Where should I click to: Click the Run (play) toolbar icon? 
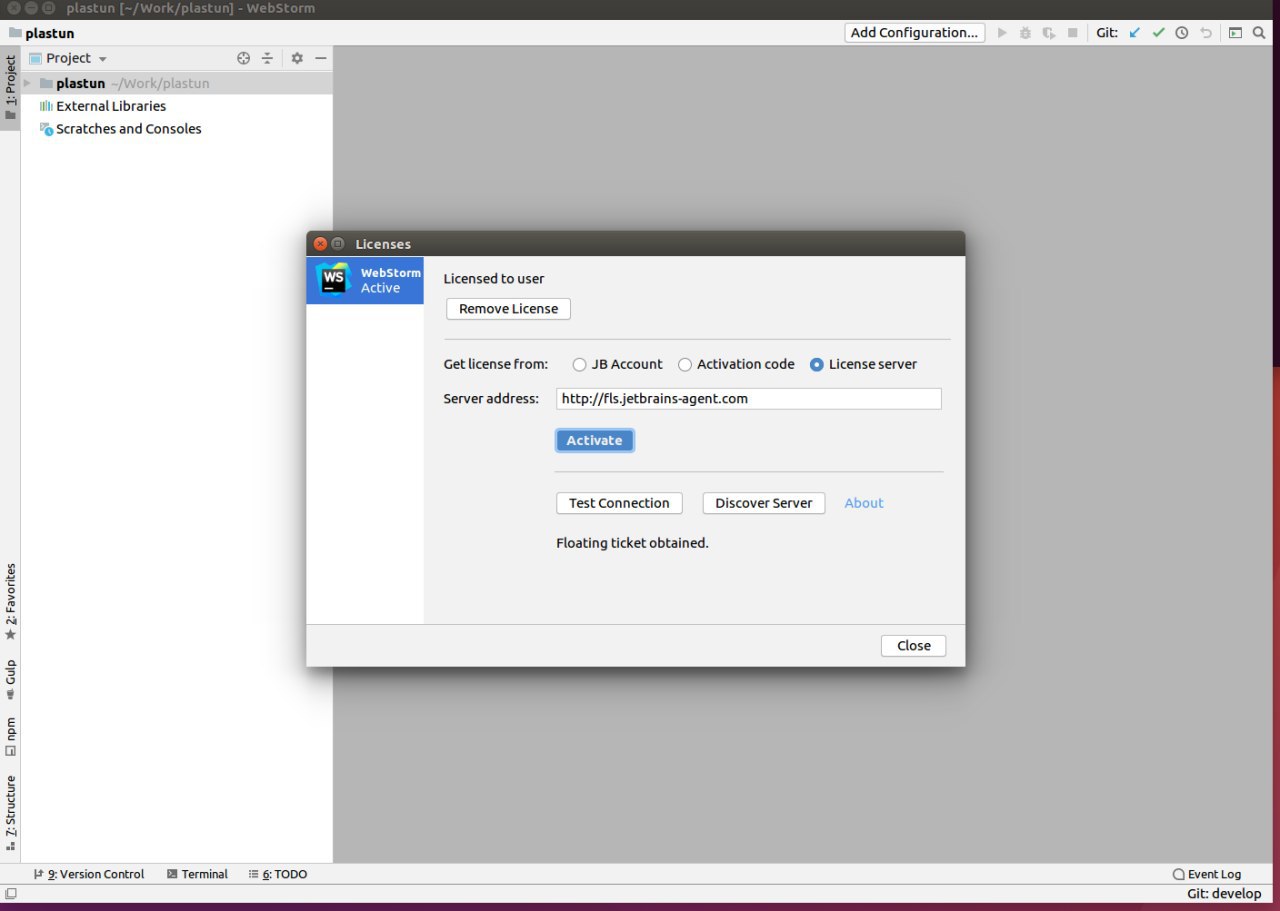pyautogui.click(x=1002, y=33)
